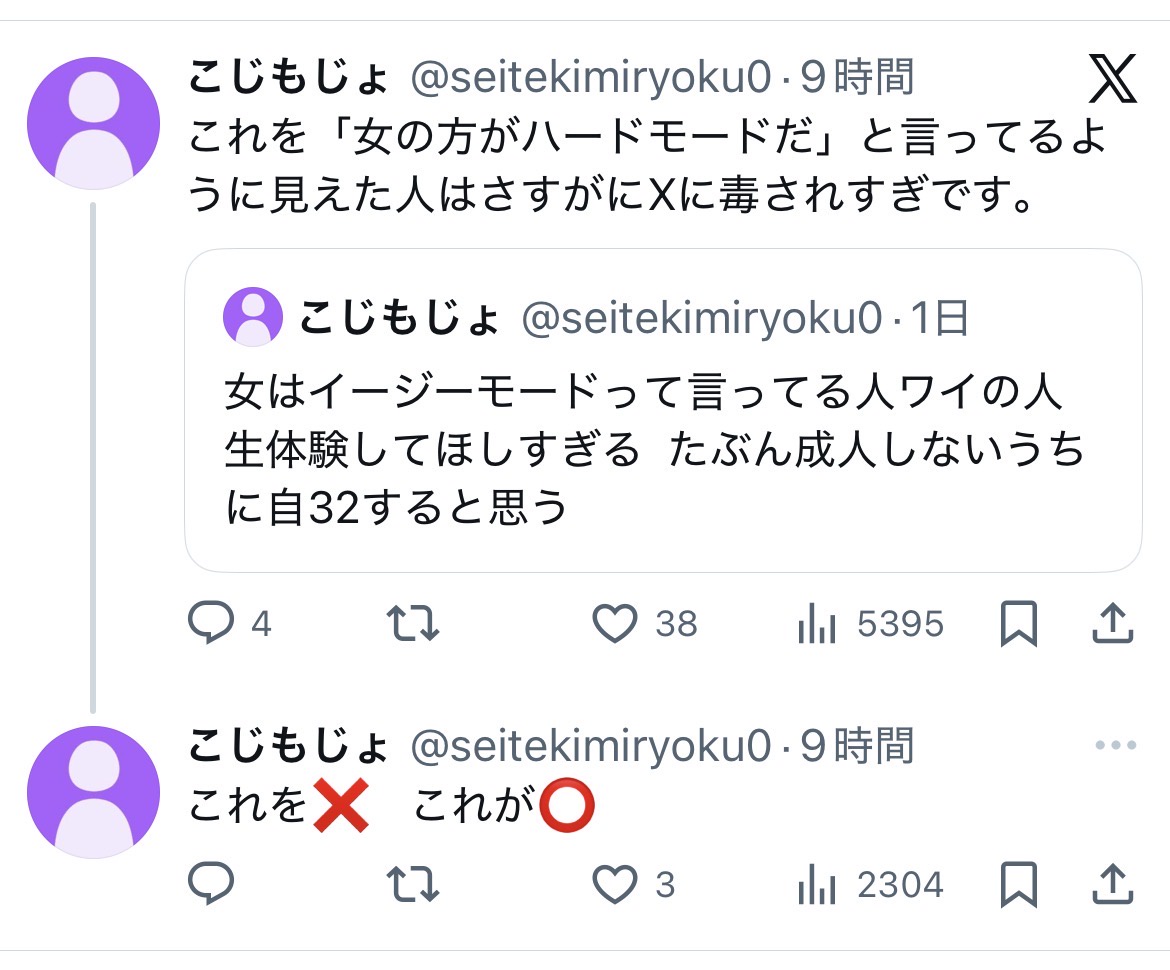Screen dimensions: 1170x970
Task: Click display name こじもじょ on second post
Action: point(288,746)
